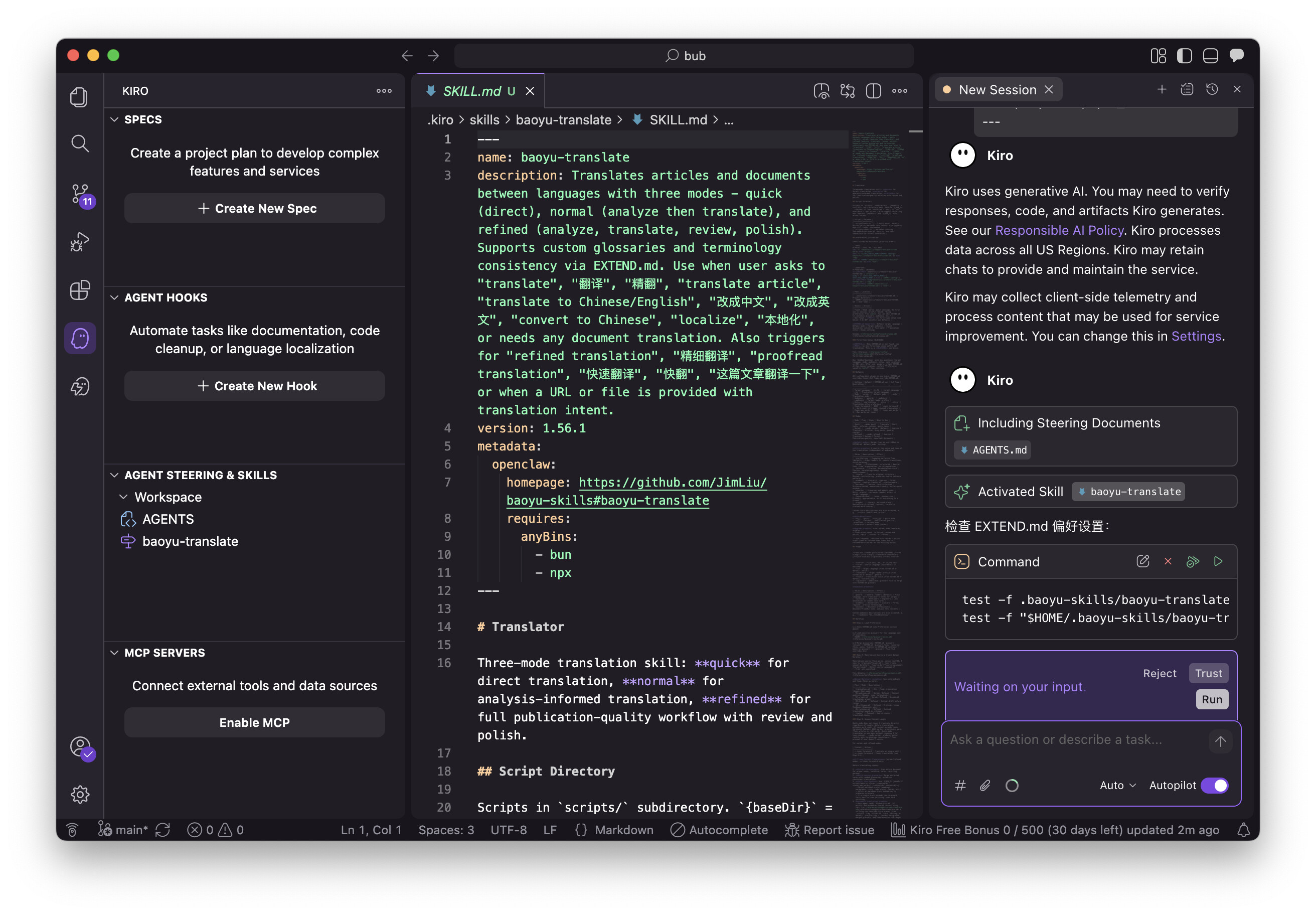
Task: Open Run and Debug icon
Action: [x=80, y=242]
